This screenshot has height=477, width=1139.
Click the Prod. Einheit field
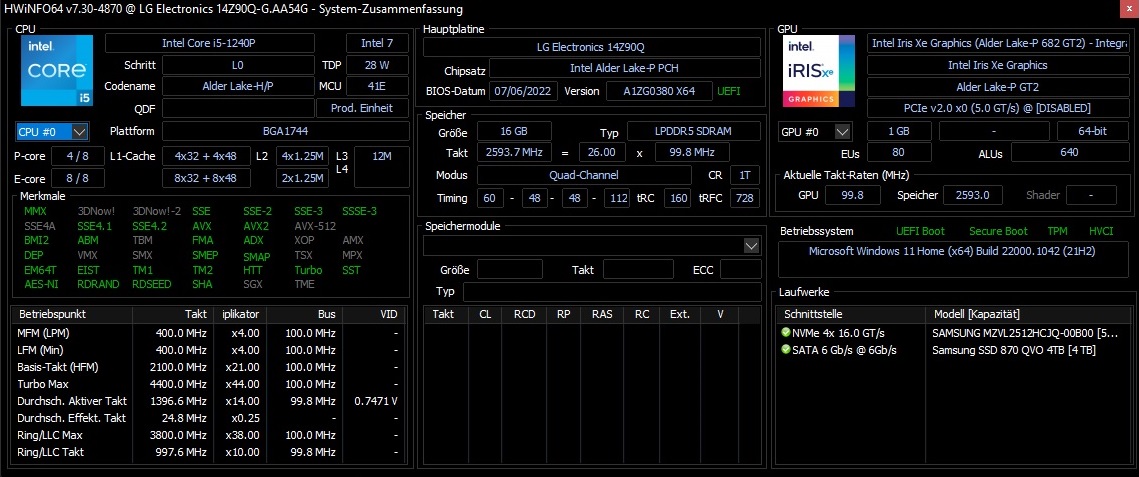361,108
